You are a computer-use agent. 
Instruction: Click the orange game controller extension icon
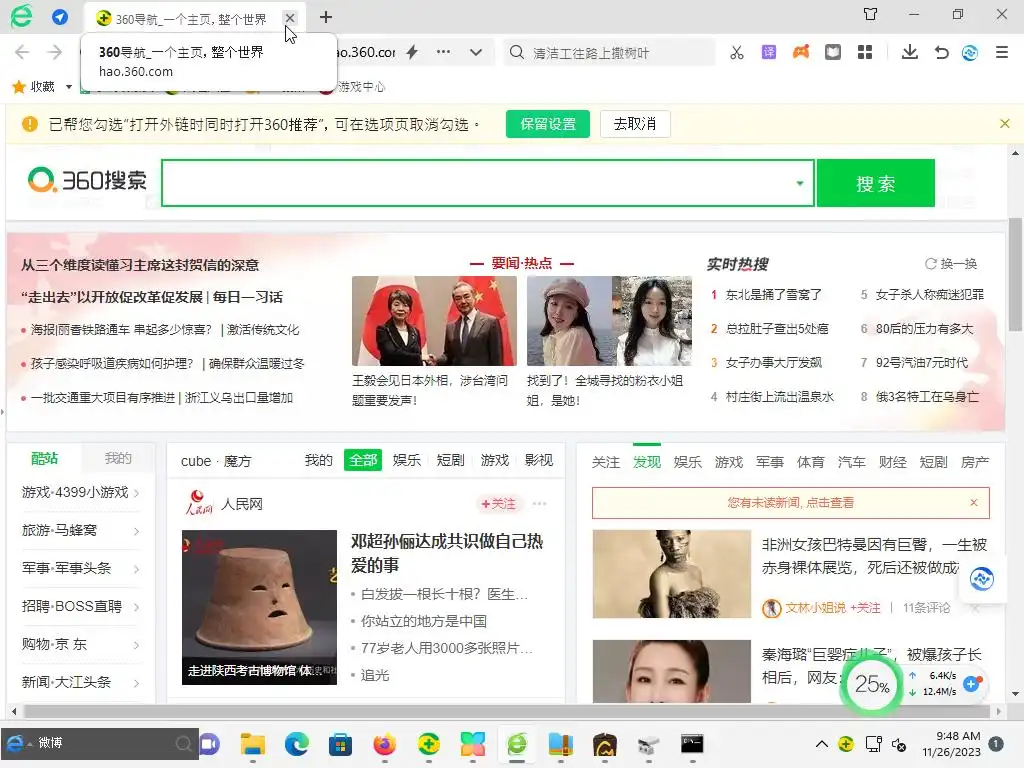(801, 52)
